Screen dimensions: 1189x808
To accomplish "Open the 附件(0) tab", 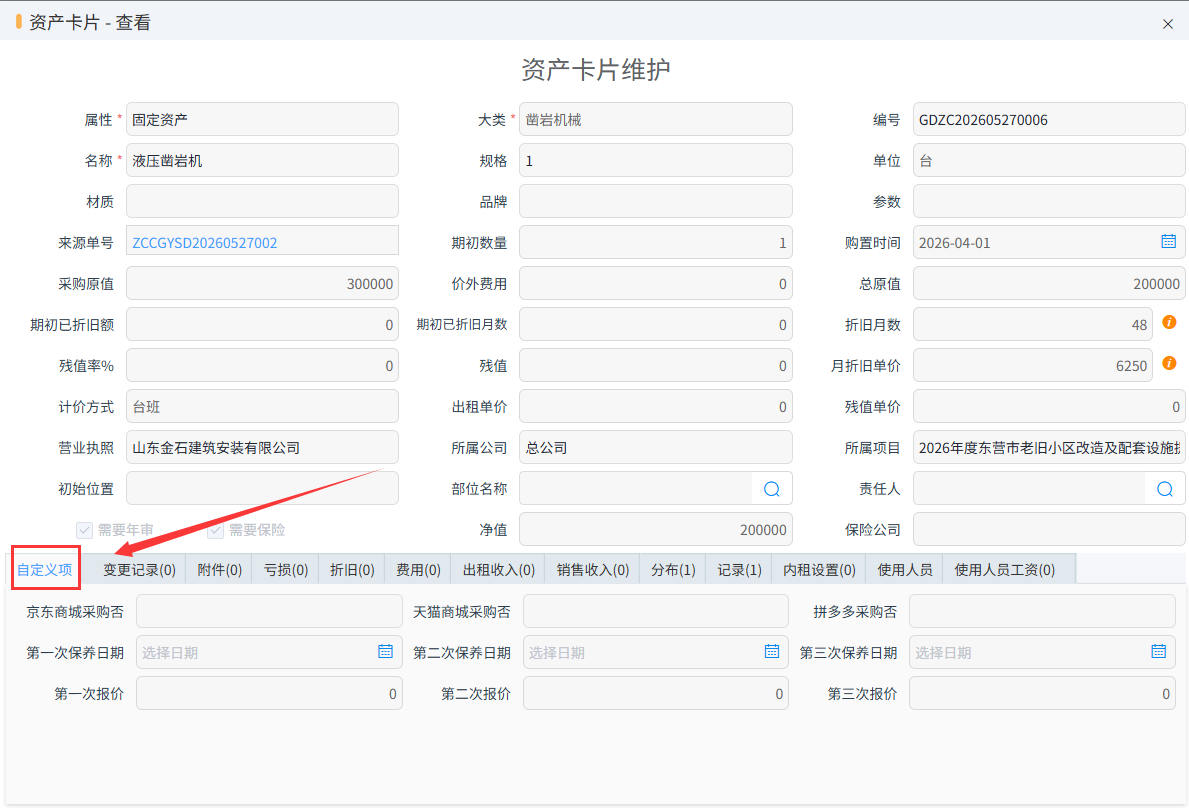I will pos(219,569).
